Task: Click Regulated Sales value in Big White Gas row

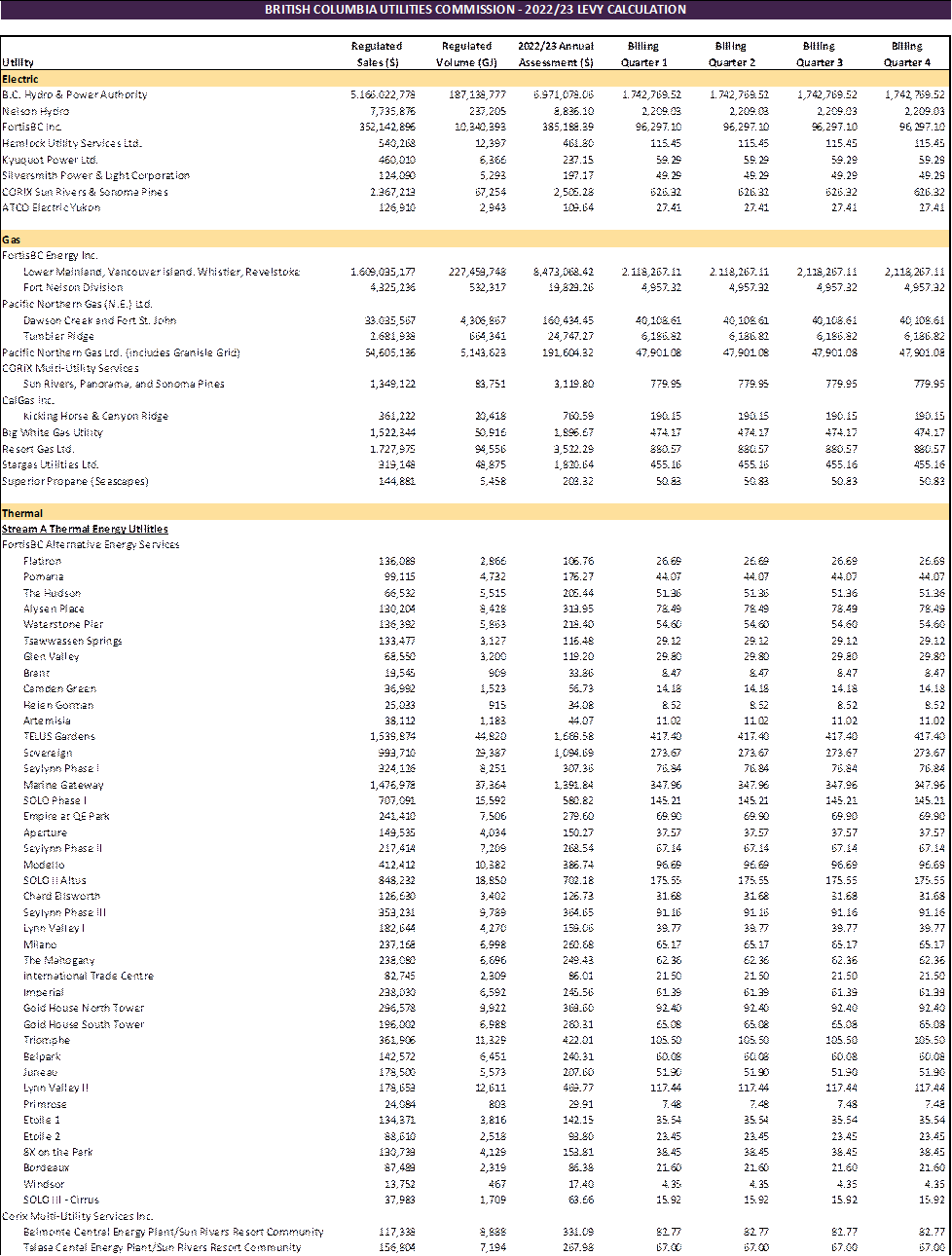Action: [x=393, y=432]
